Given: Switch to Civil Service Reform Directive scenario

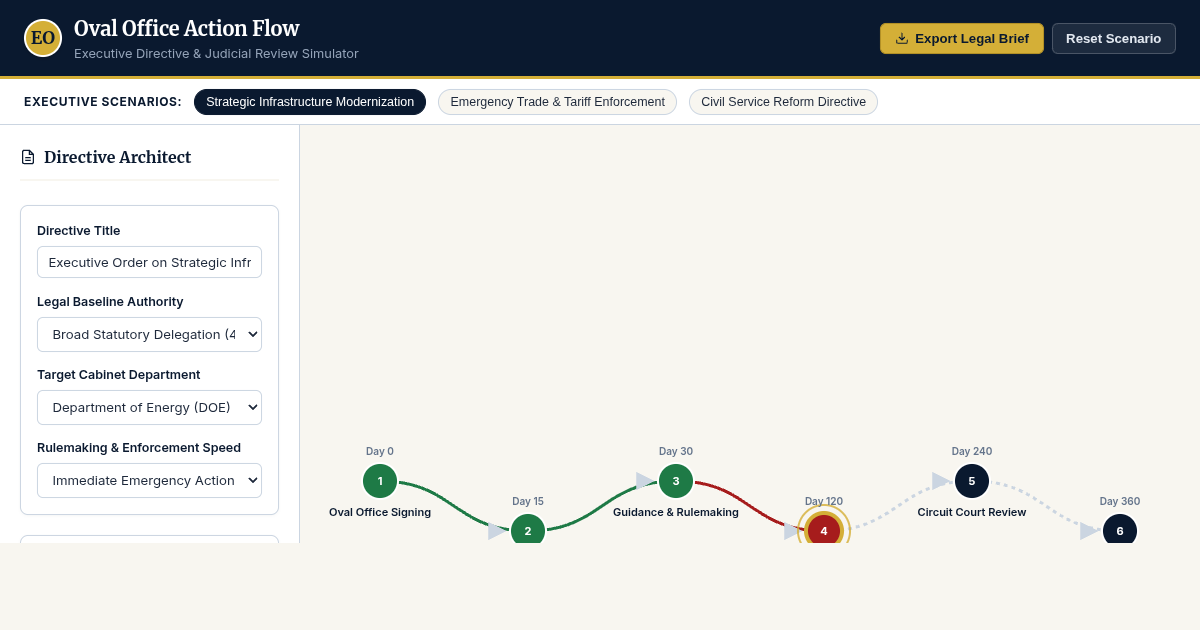Looking at the screenshot, I should tap(783, 102).
